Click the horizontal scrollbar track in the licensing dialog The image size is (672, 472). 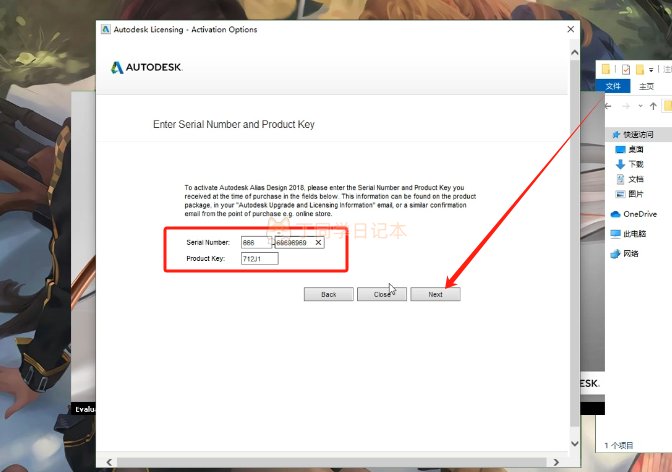[x=332, y=462]
